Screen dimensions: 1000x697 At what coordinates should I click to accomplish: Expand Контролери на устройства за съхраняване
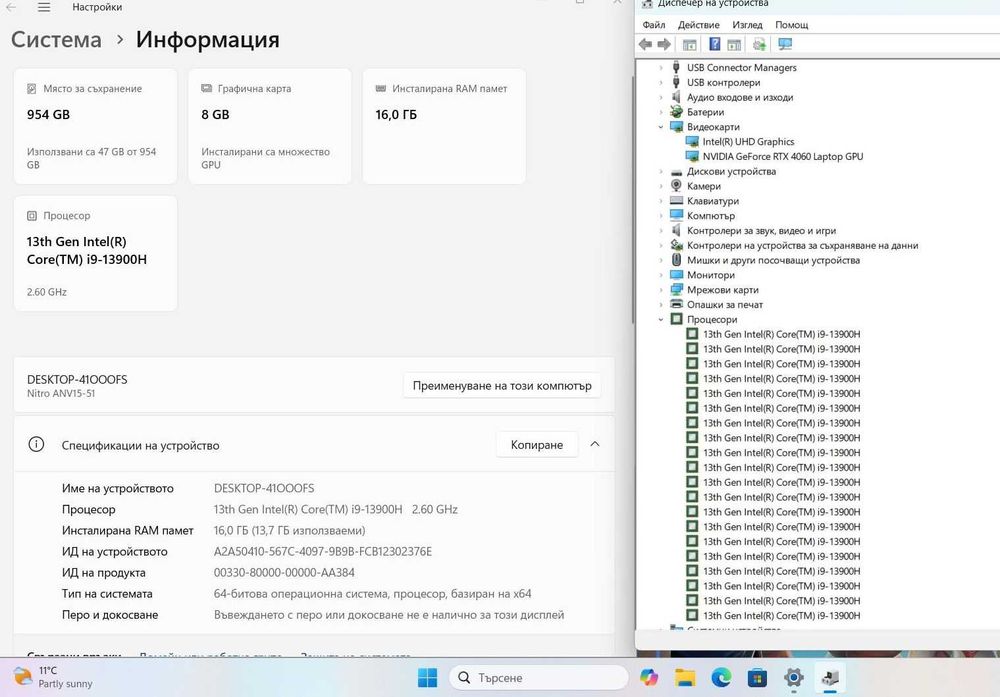pos(661,246)
